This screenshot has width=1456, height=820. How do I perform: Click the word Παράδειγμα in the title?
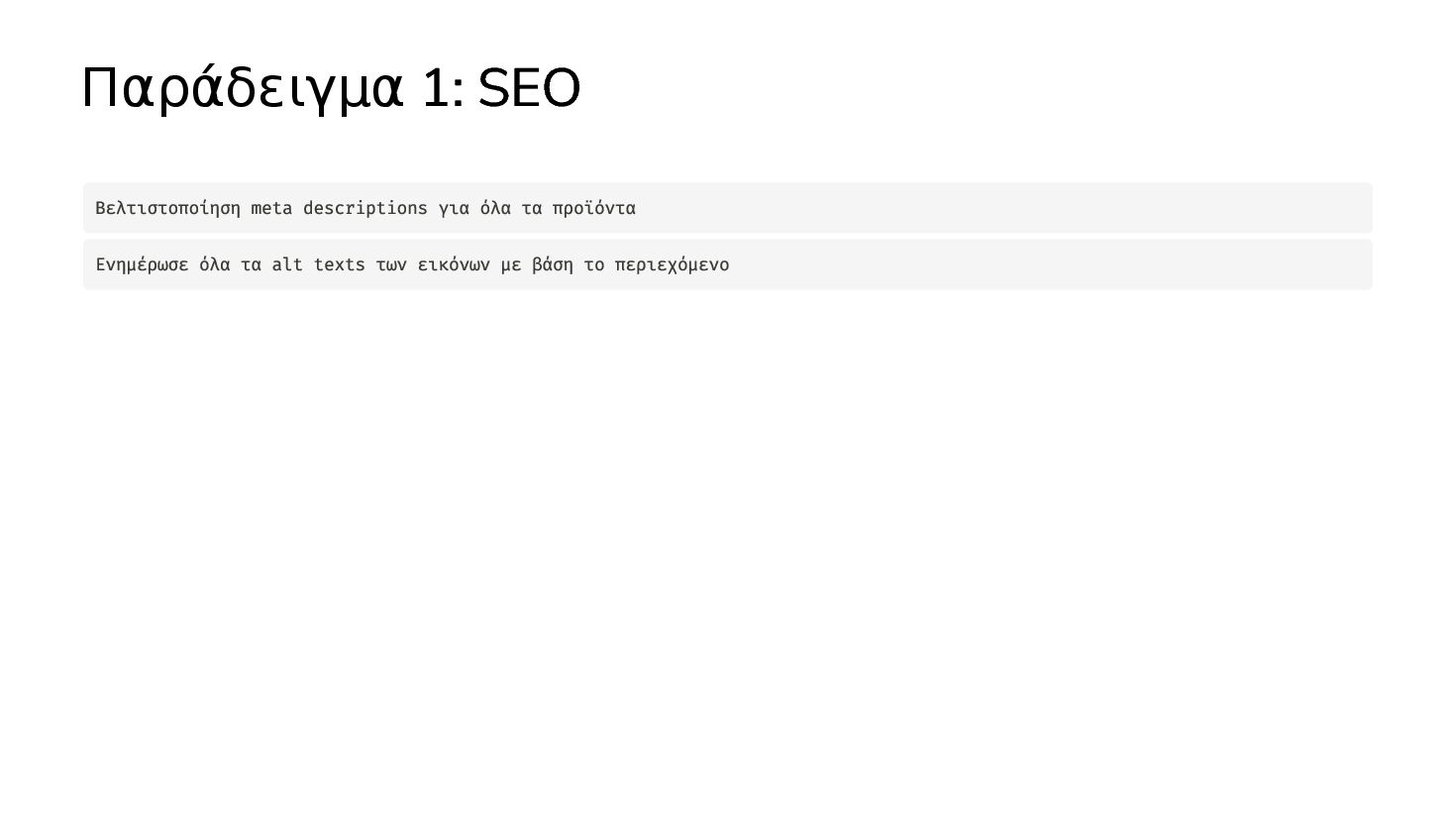(243, 89)
